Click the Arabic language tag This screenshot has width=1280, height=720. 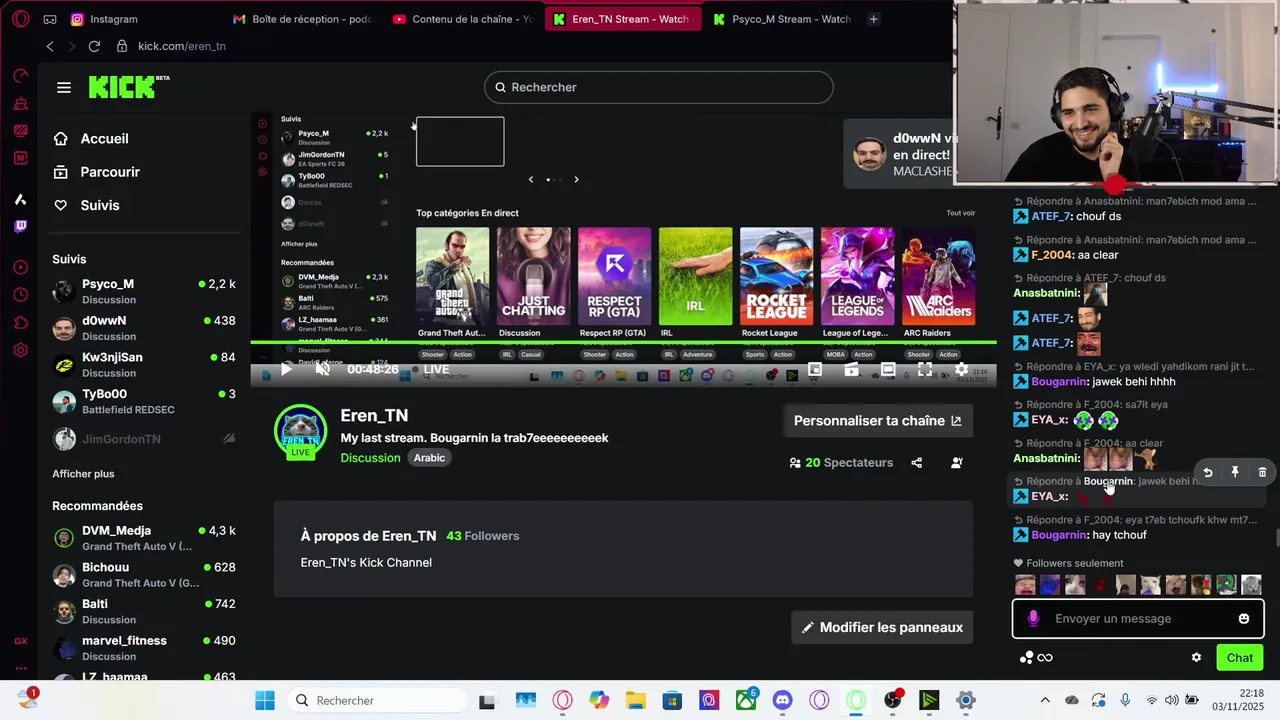point(429,458)
